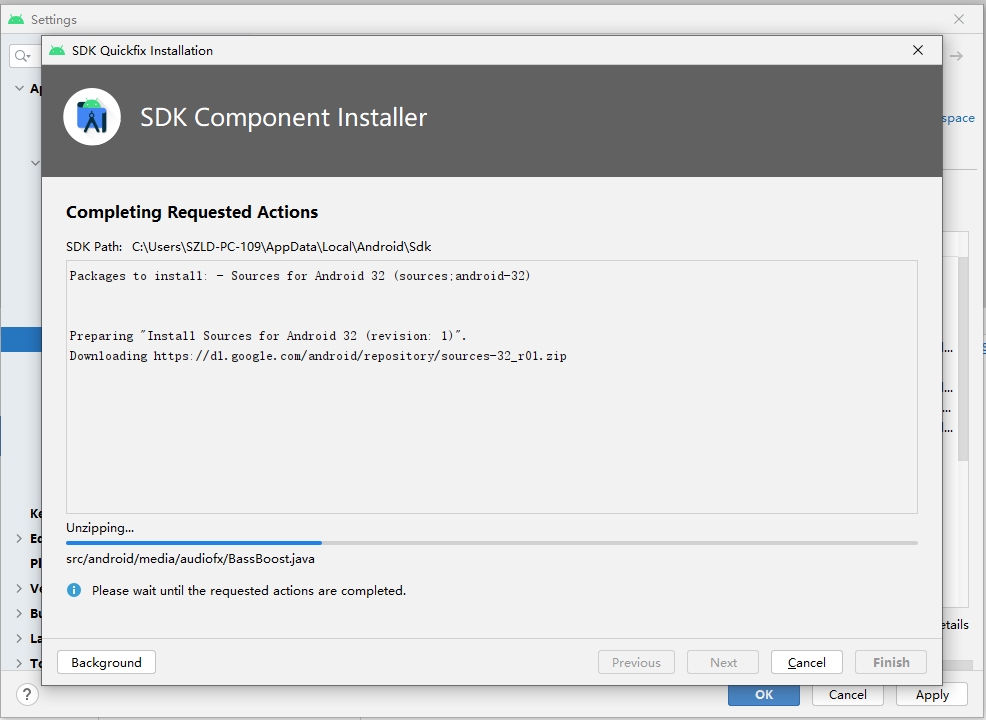Collapse the first Settings tree category
The image size is (986, 720).
(19, 89)
